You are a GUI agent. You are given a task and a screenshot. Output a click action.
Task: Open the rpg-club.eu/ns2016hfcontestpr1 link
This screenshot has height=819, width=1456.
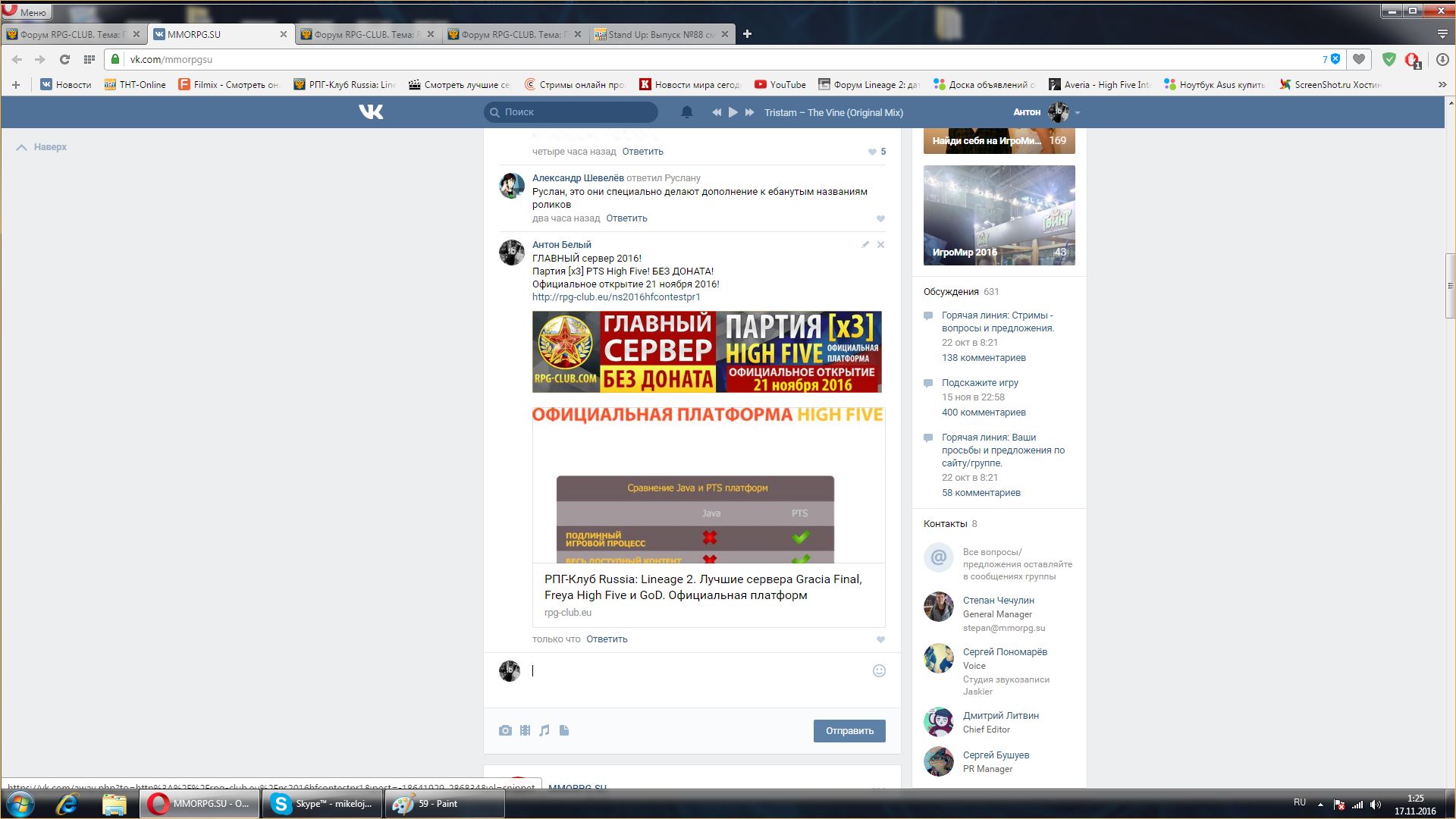(x=616, y=297)
